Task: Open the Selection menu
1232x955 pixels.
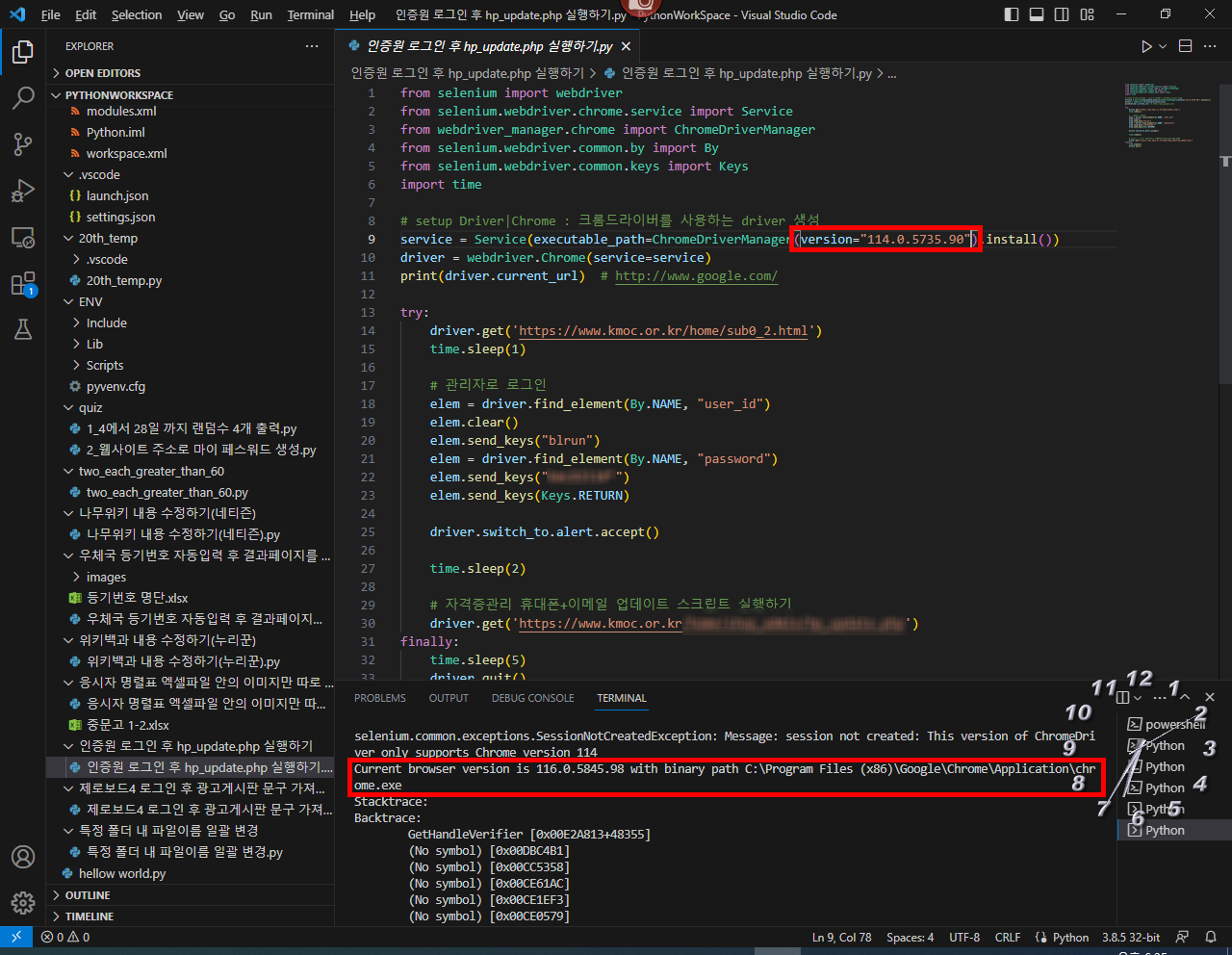Action: (x=137, y=14)
